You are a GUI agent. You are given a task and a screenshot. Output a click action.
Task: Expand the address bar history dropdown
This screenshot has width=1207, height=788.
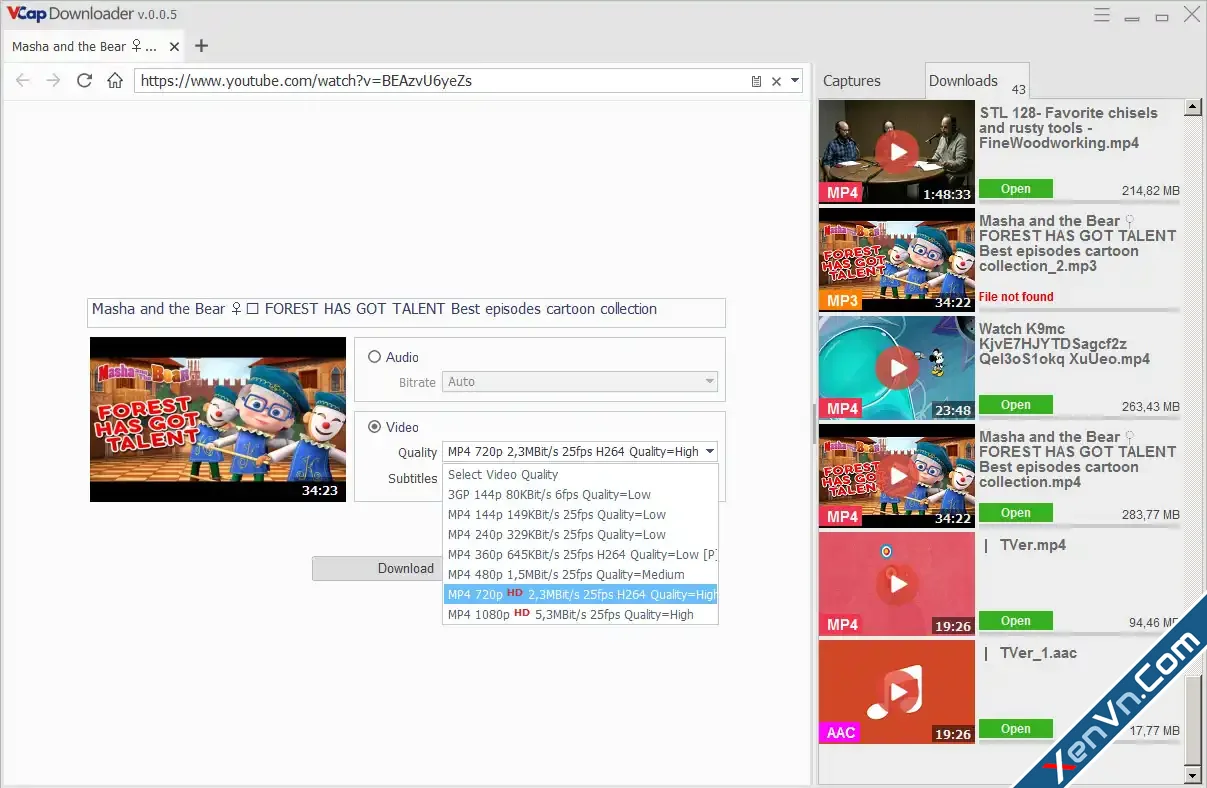coord(794,81)
